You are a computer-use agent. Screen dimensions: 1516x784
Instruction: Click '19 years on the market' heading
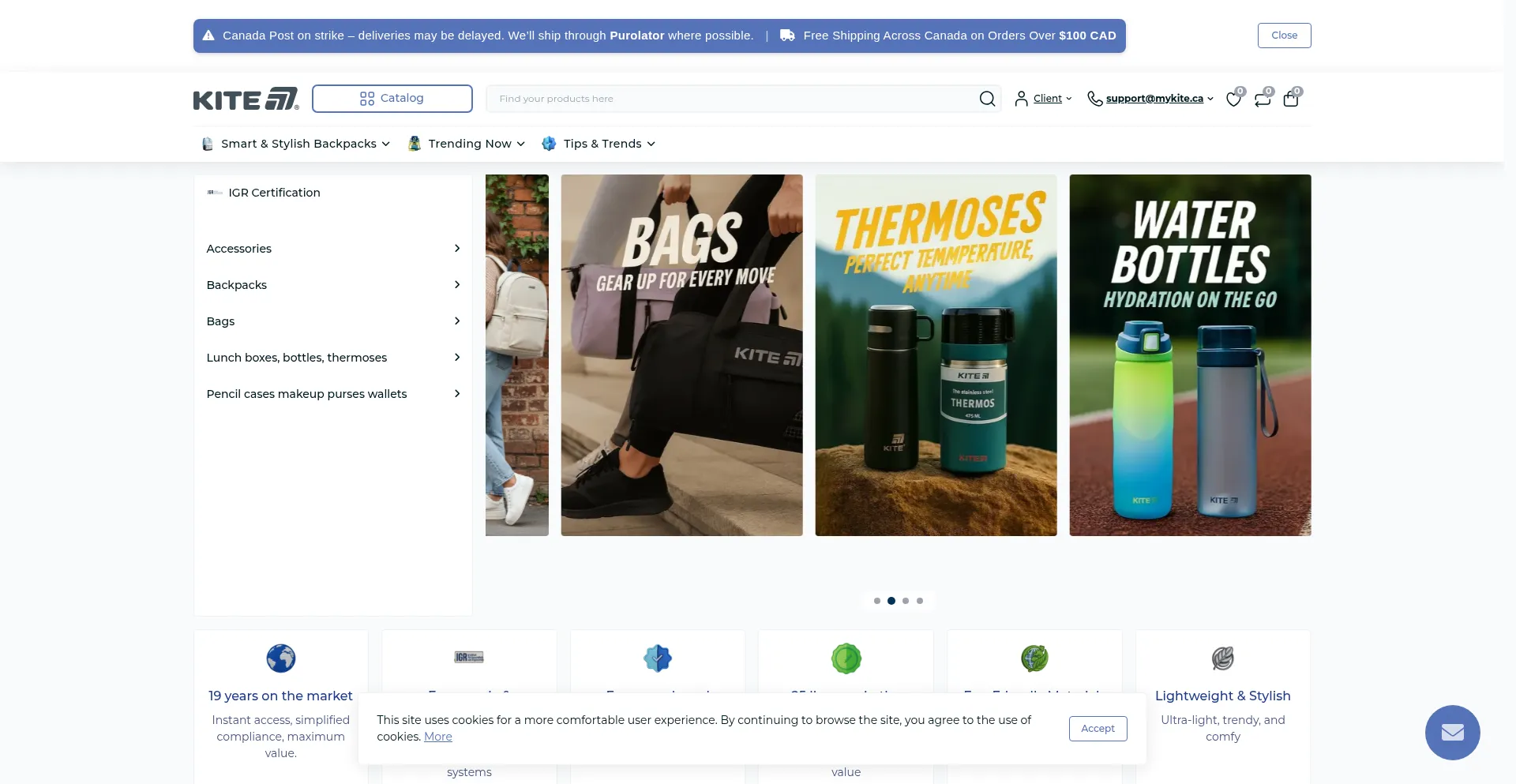click(280, 696)
